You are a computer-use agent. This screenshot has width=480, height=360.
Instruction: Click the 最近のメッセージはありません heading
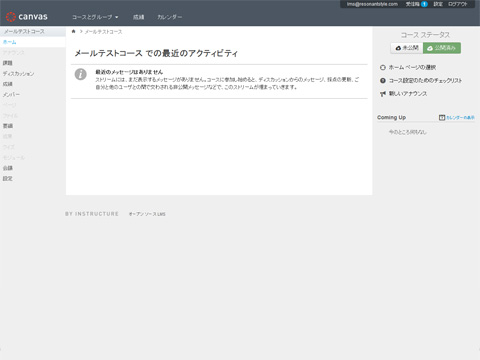click(129, 72)
